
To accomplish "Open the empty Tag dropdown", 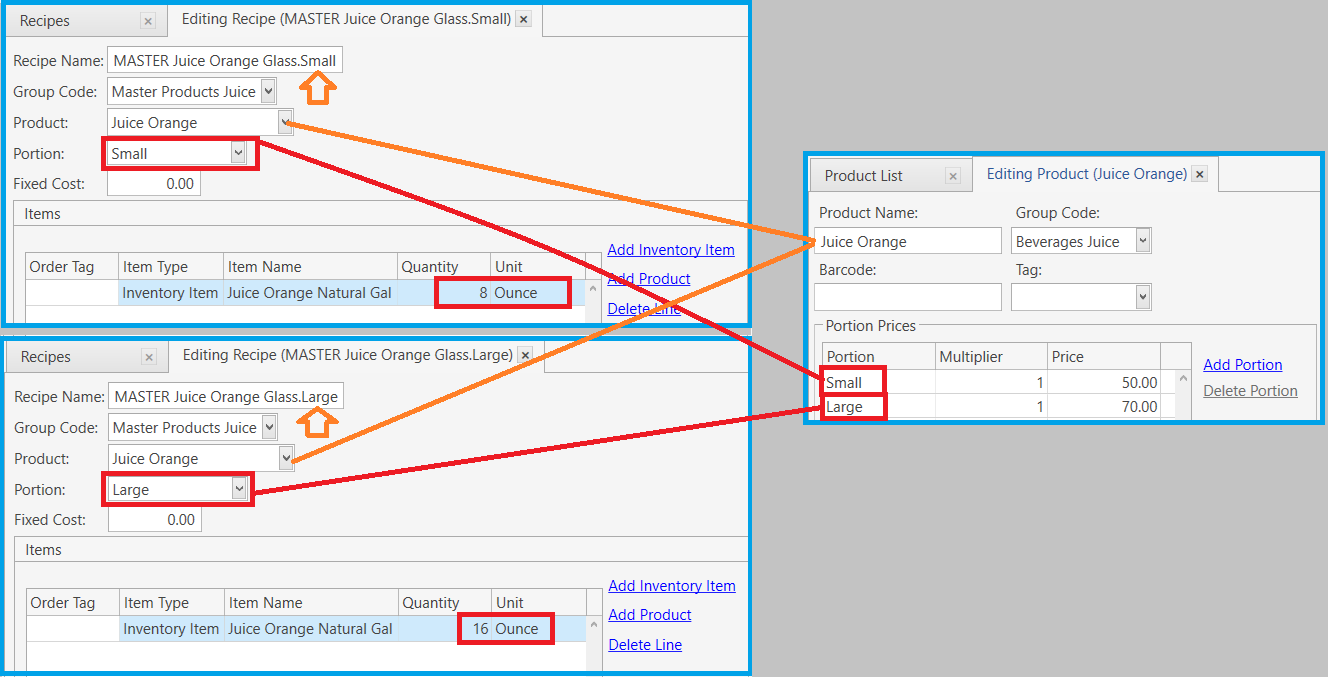I will click(1143, 297).
